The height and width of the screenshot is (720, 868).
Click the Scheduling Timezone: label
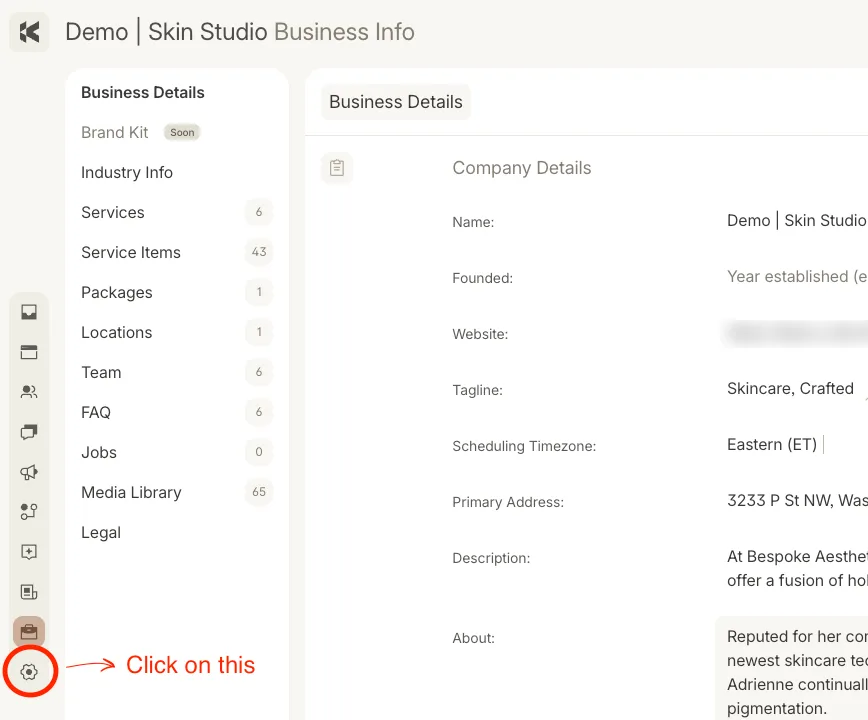[524, 446]
